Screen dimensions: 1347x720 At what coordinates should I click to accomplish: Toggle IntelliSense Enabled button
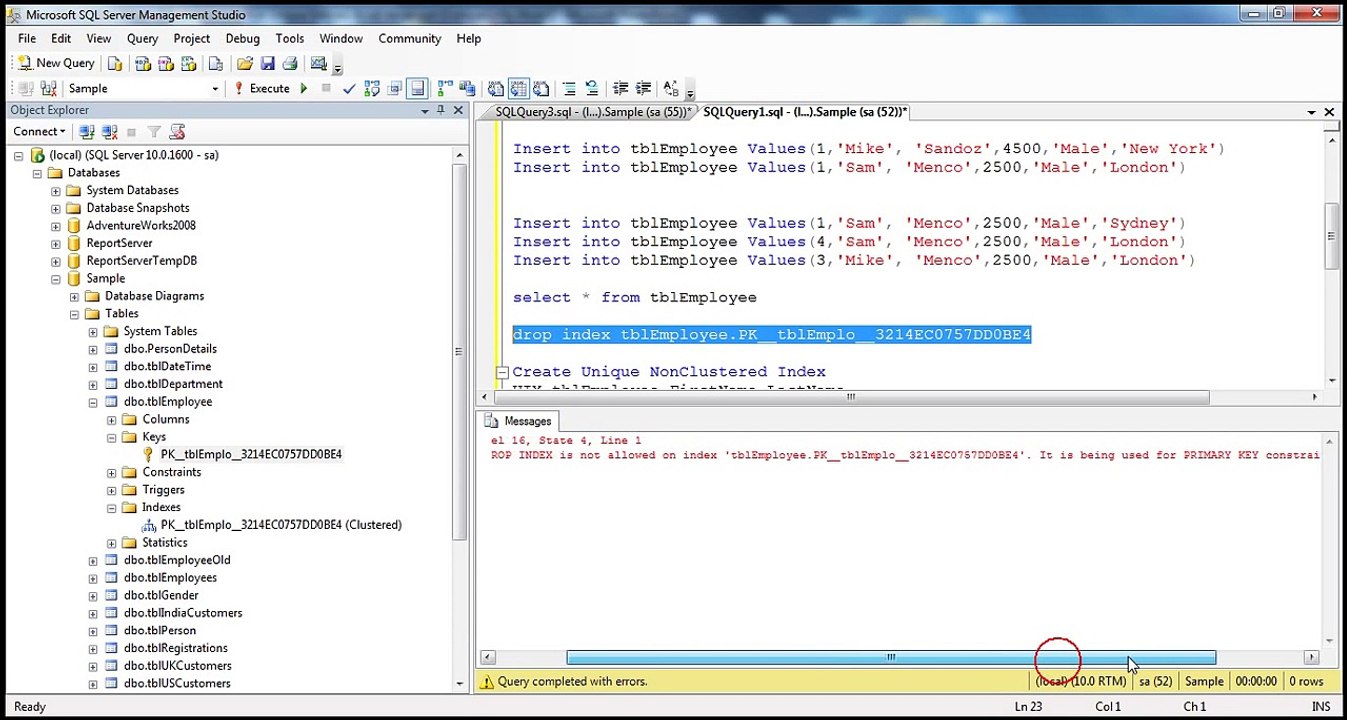(418, 89)
